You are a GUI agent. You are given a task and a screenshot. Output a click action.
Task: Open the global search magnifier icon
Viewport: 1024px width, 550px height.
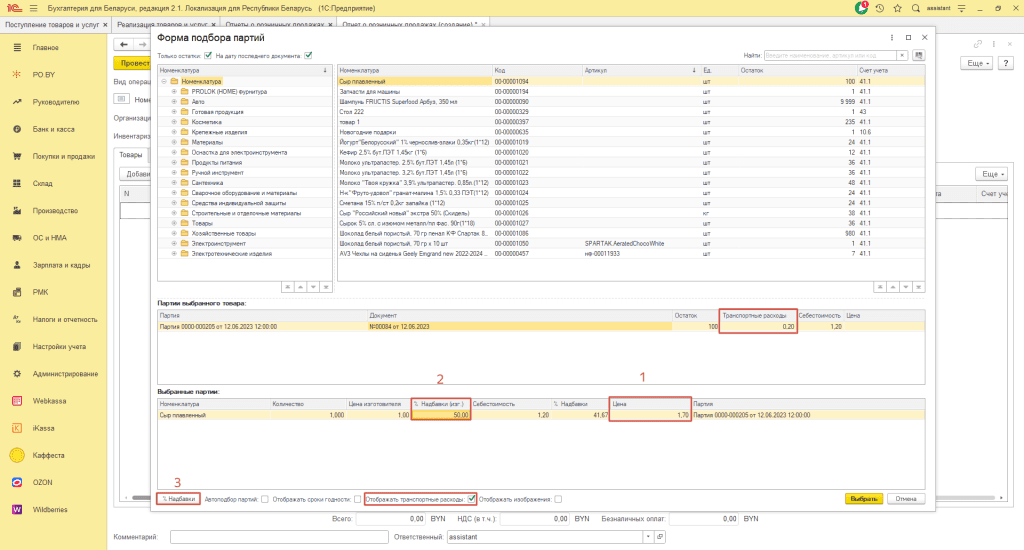(x=916, y=8)
